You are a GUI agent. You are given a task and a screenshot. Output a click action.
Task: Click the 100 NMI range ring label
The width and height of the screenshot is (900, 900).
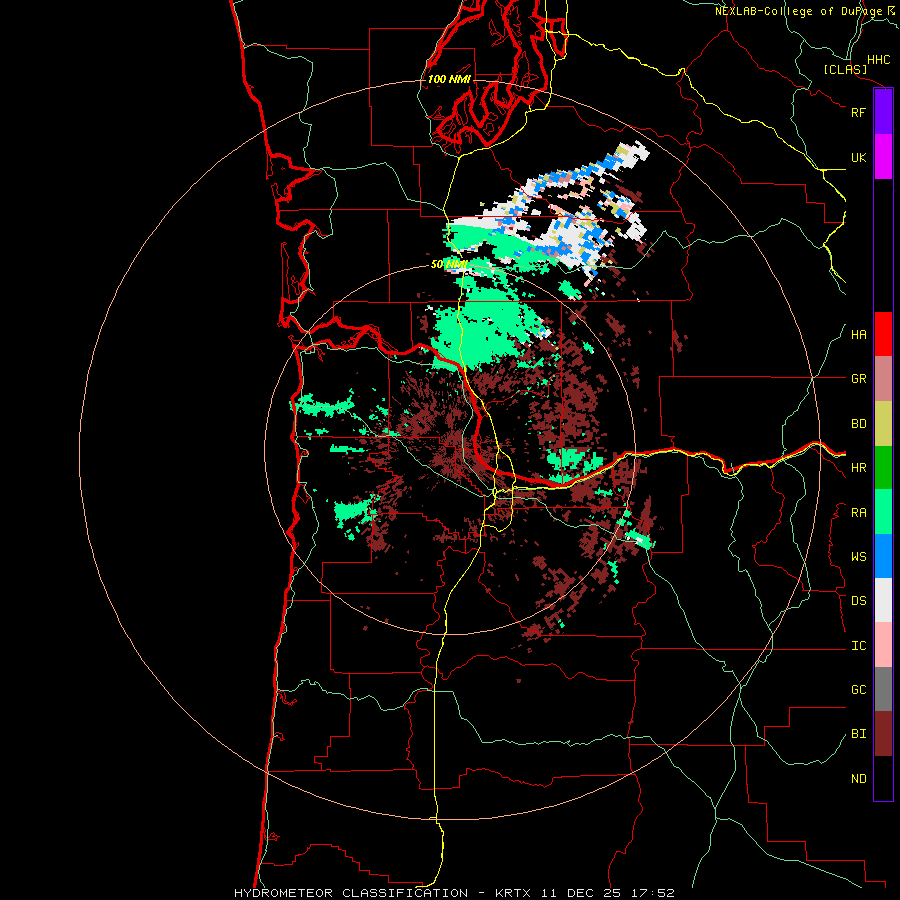[x=449, y=79]
